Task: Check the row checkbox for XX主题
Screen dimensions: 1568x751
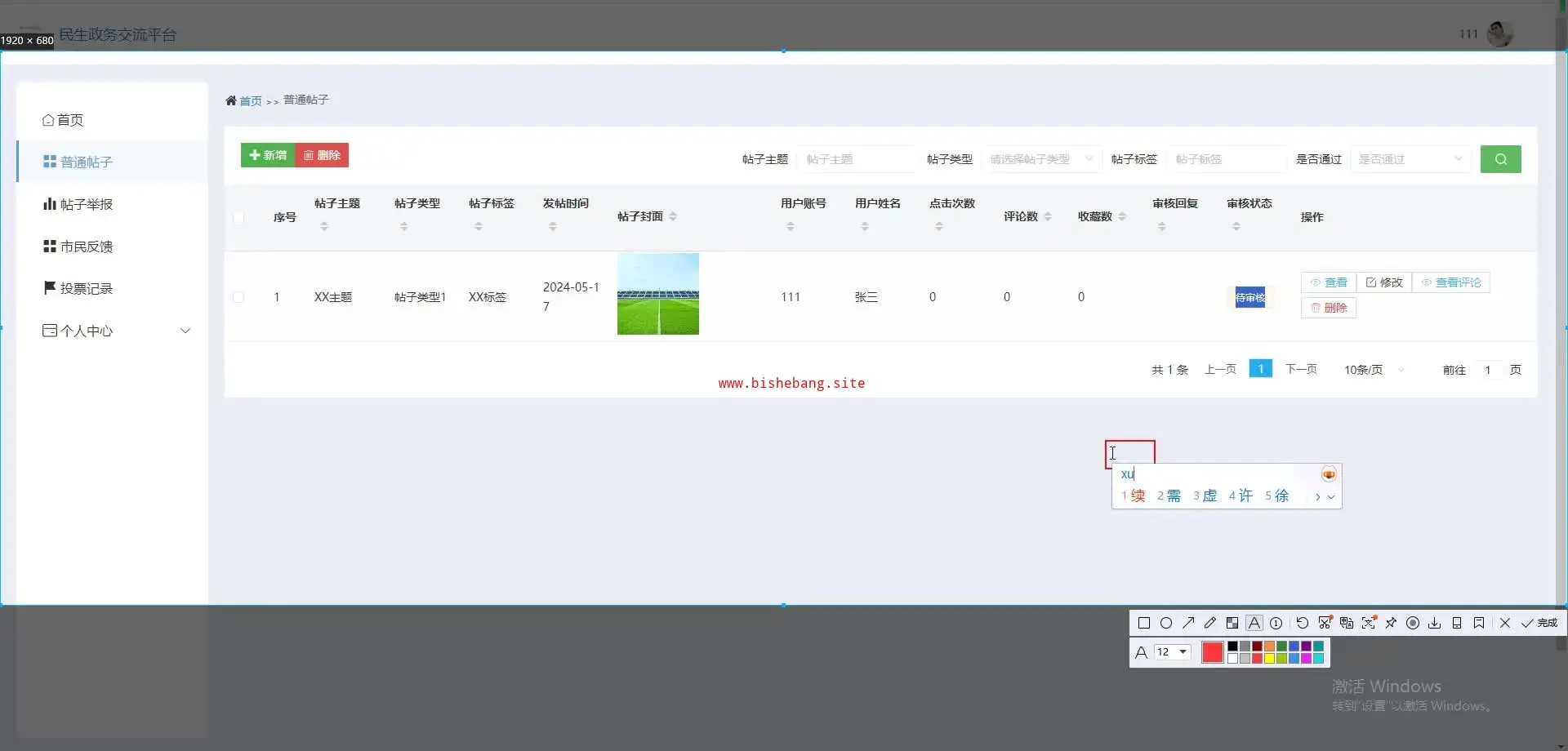Action: coord(238,297)
